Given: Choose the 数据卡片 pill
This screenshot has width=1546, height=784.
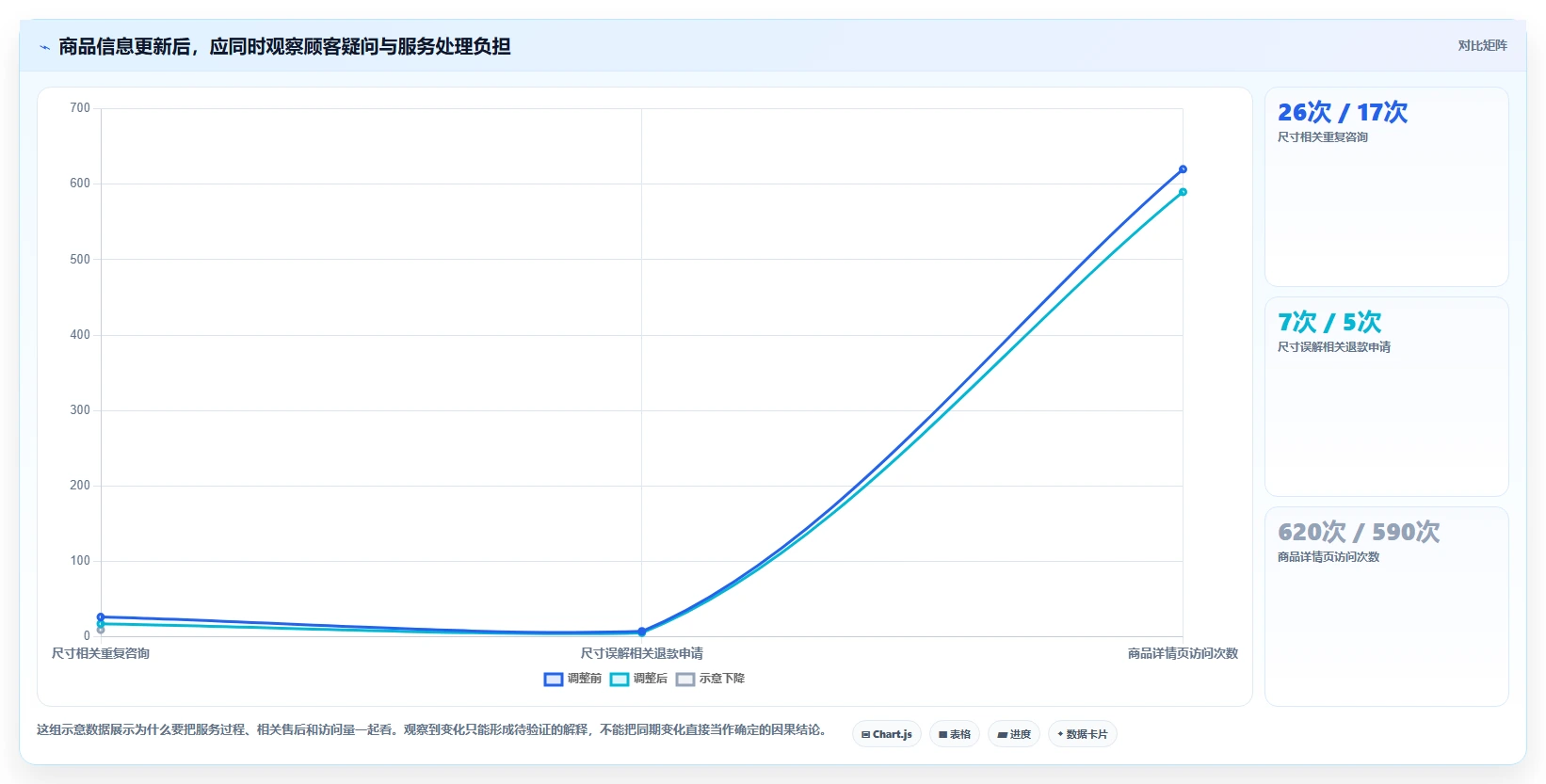Looking at the screenshot, I should click(x=1082, y=734).
